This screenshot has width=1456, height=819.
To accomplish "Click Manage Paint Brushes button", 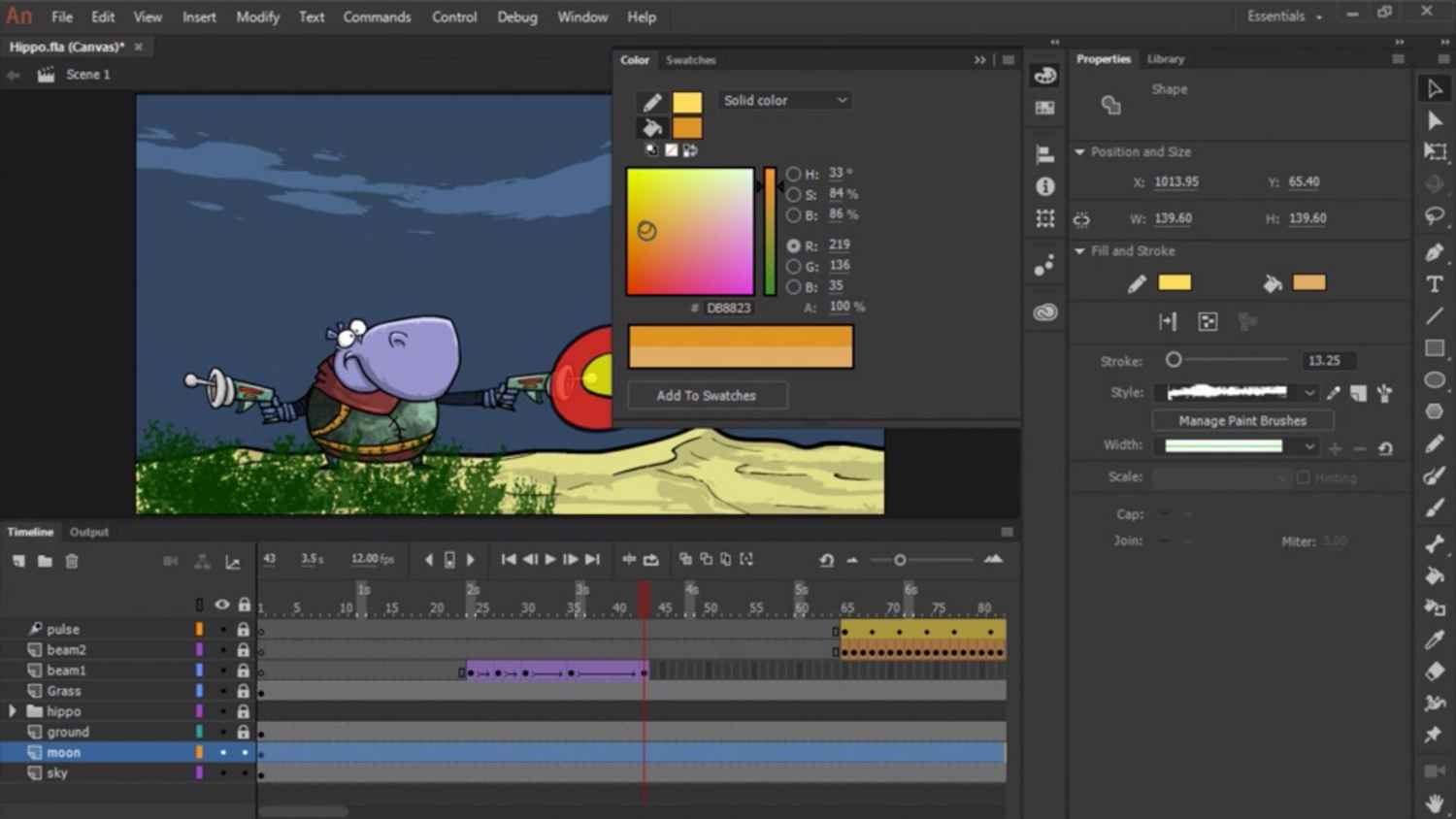I will tap(1241, 421).
